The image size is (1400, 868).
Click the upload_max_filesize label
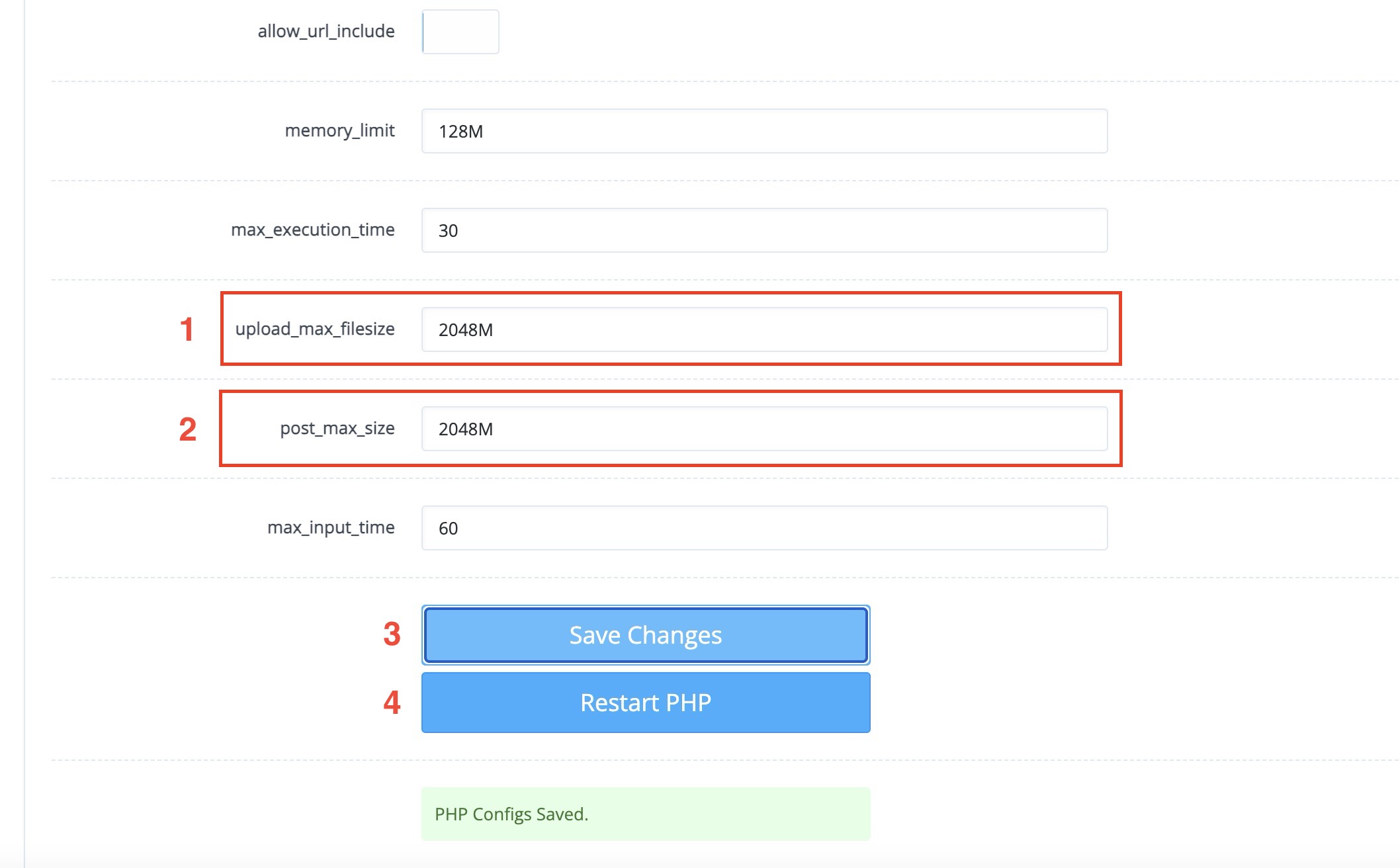pyautogui.click(x=315, y=329)
